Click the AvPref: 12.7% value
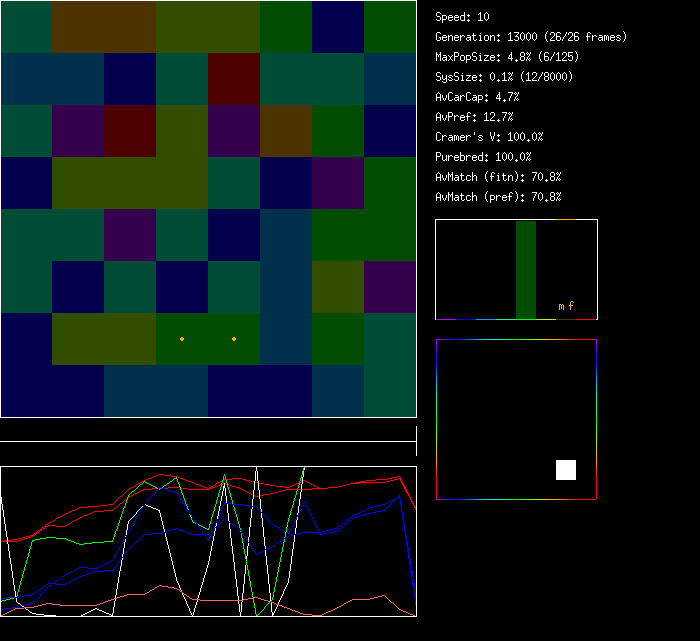Viewport: 700px width, 641px height. [475, 117]
